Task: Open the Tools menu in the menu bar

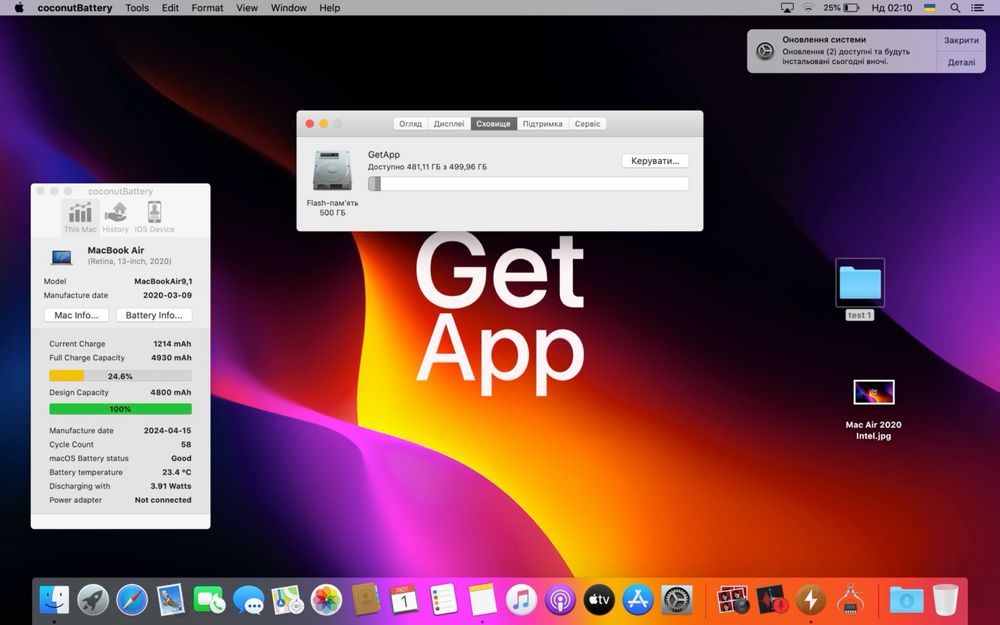Action: click(137, 8)
